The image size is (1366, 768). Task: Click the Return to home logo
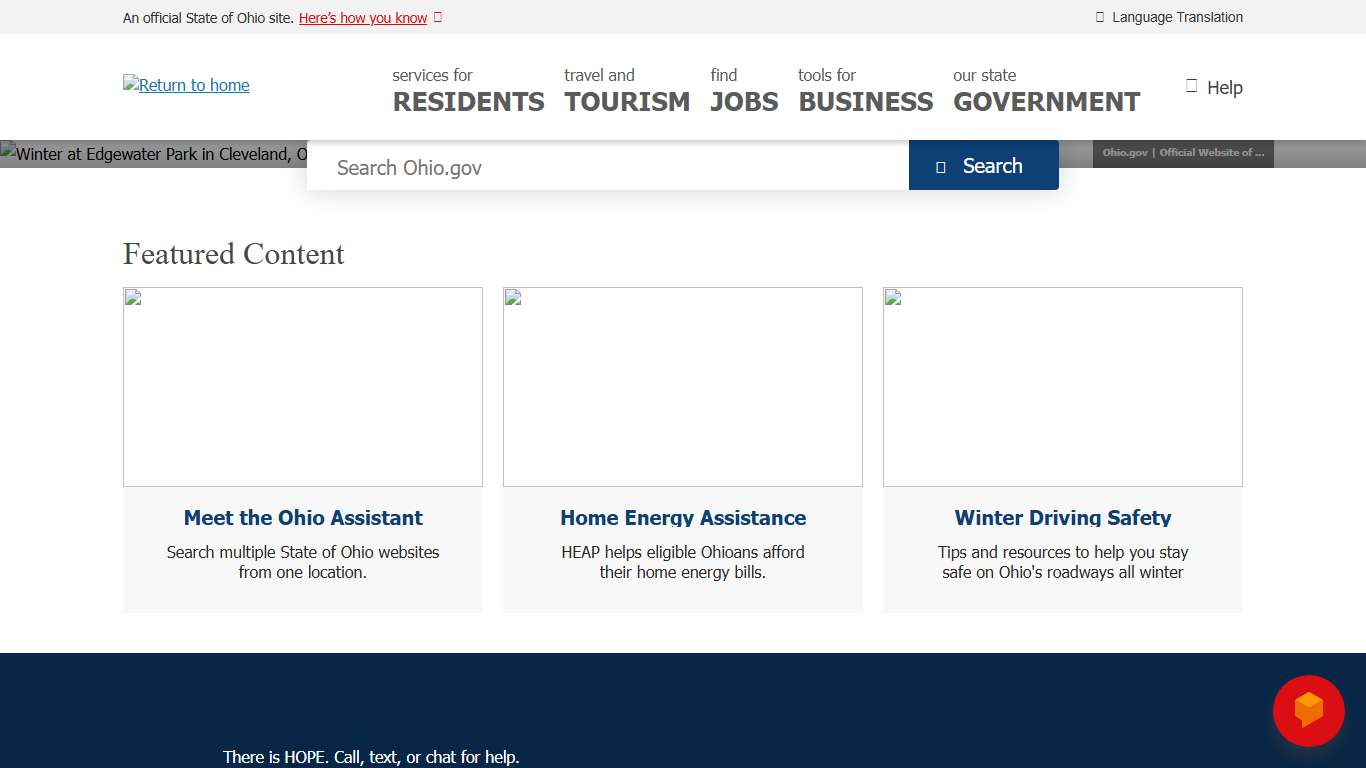coord(186,85)
